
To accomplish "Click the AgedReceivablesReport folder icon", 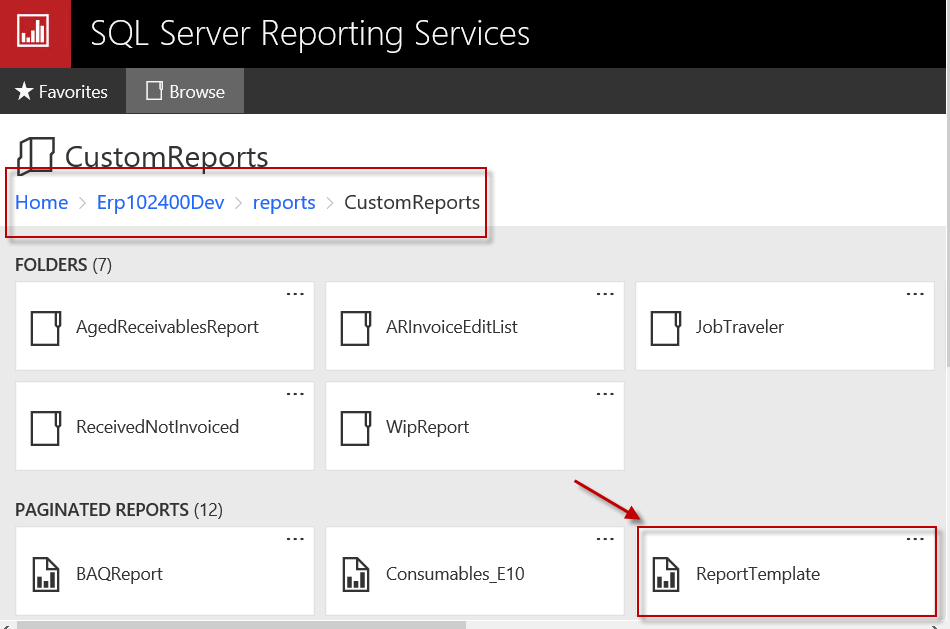I will pos(46,327).
